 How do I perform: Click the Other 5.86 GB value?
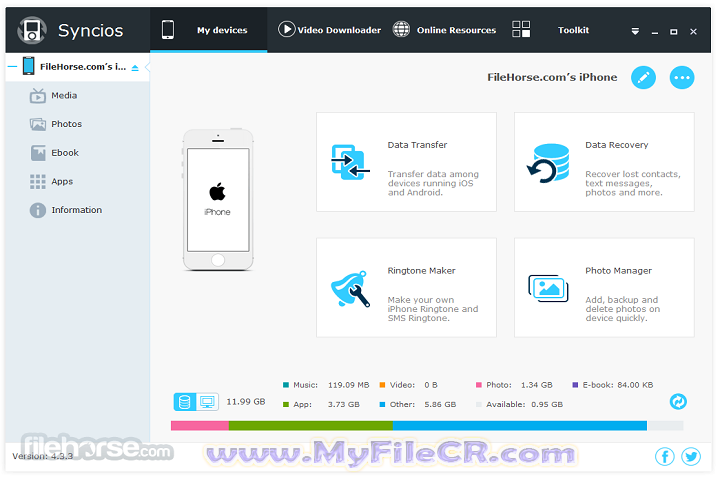point(440,405)
